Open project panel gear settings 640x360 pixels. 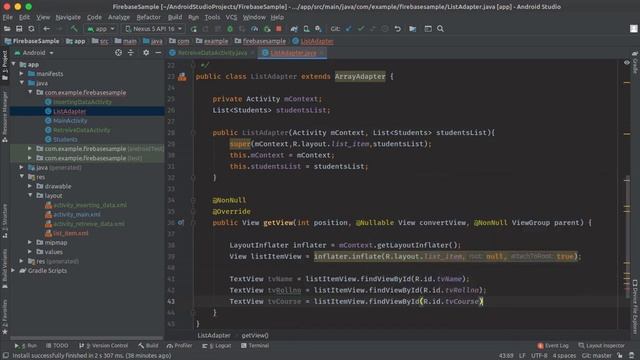click(x=146, y=53)
